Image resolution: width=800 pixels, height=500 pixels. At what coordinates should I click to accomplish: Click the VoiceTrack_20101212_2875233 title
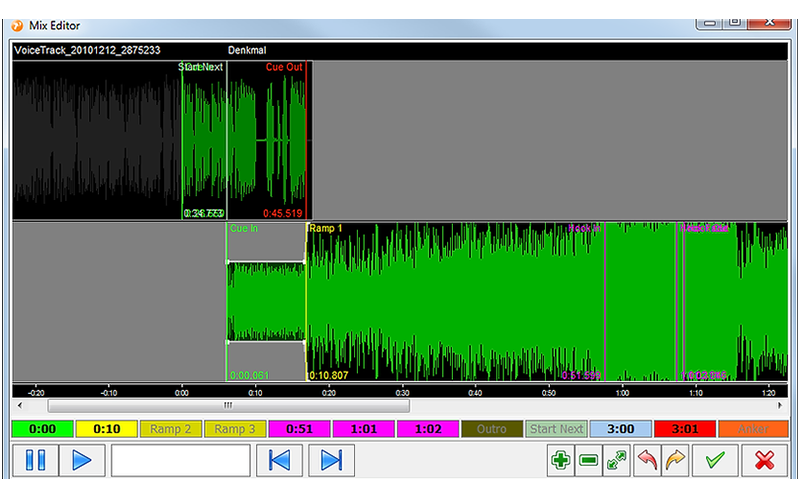(87, 50)
